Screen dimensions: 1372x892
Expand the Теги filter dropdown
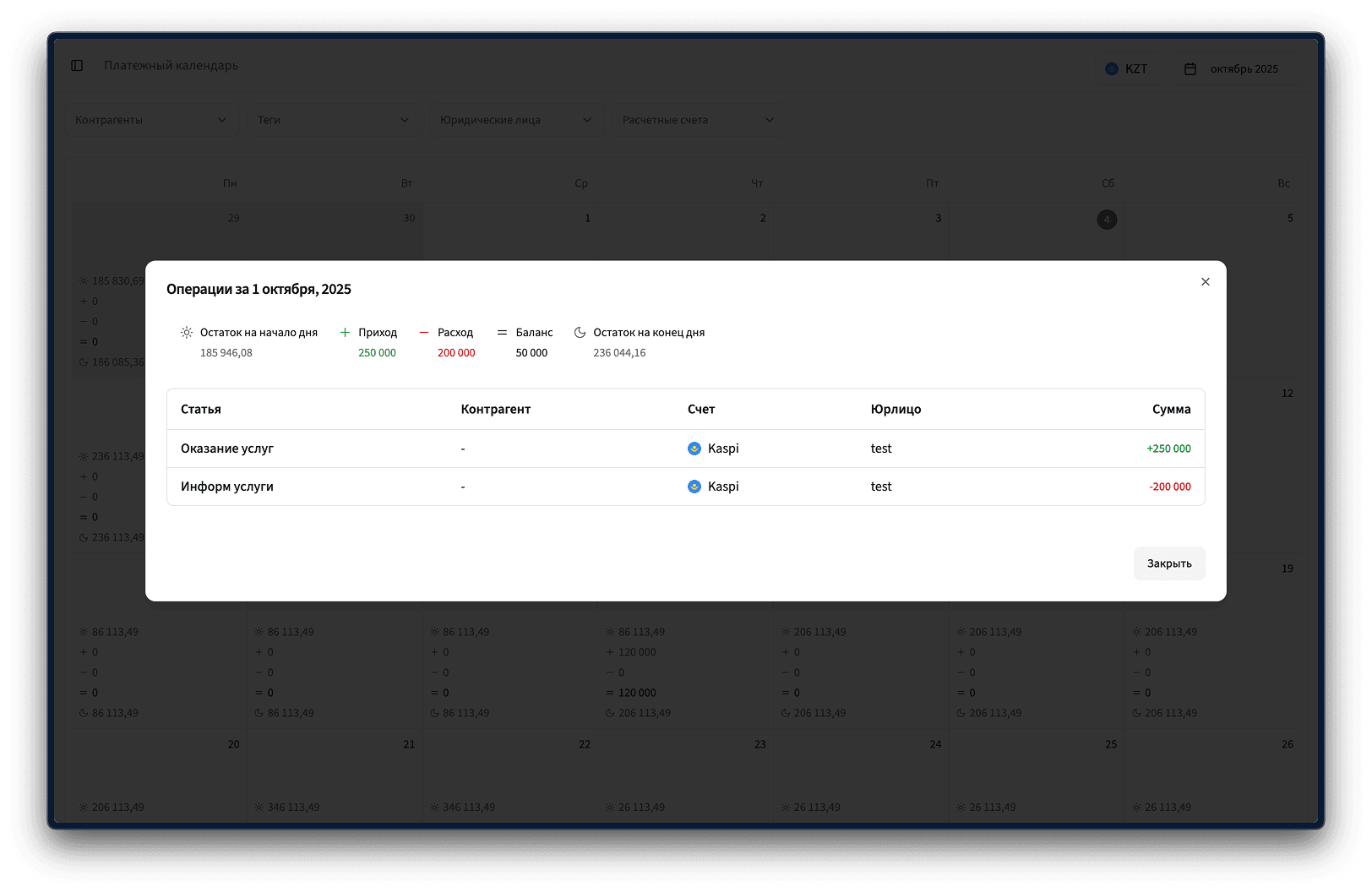pos(333,120)
